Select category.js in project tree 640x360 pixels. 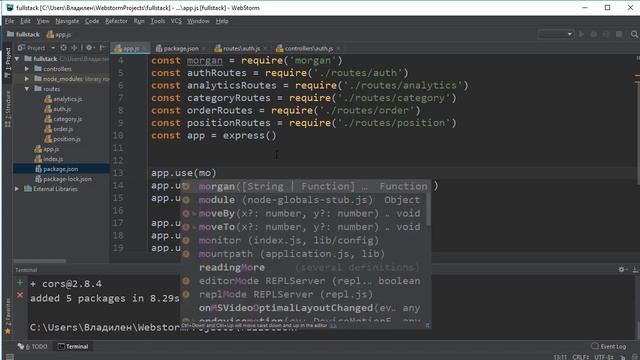[x=63, y=119]
